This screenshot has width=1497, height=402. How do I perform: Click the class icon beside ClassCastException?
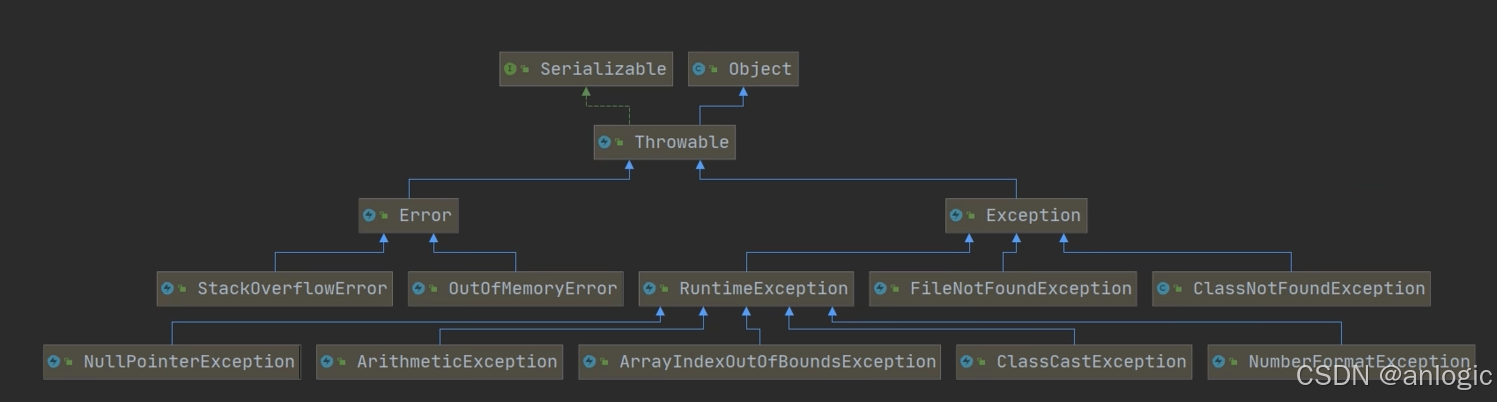[968, 361]
